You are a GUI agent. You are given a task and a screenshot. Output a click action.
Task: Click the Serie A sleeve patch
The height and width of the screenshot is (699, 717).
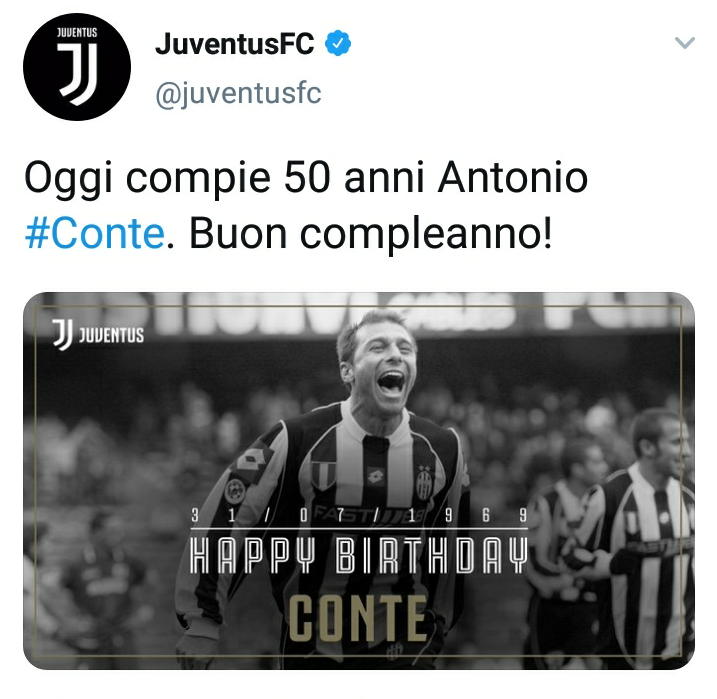click(x=234, y=491)
